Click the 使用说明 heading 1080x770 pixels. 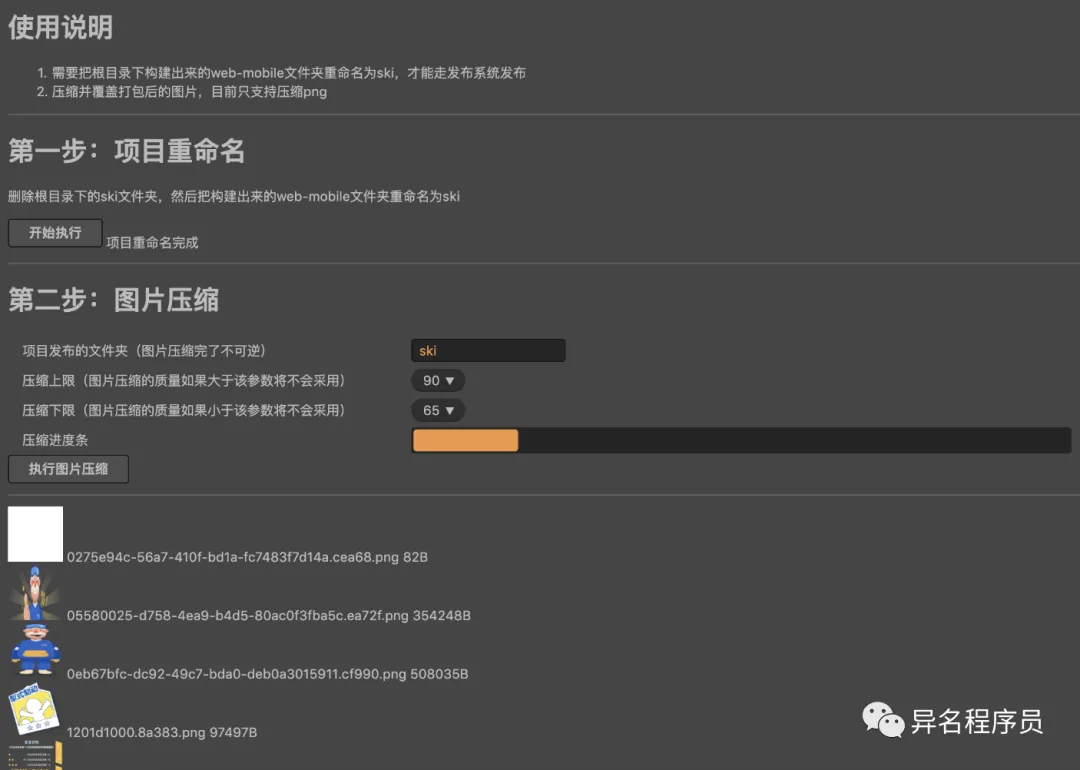(x=61, y=28)
